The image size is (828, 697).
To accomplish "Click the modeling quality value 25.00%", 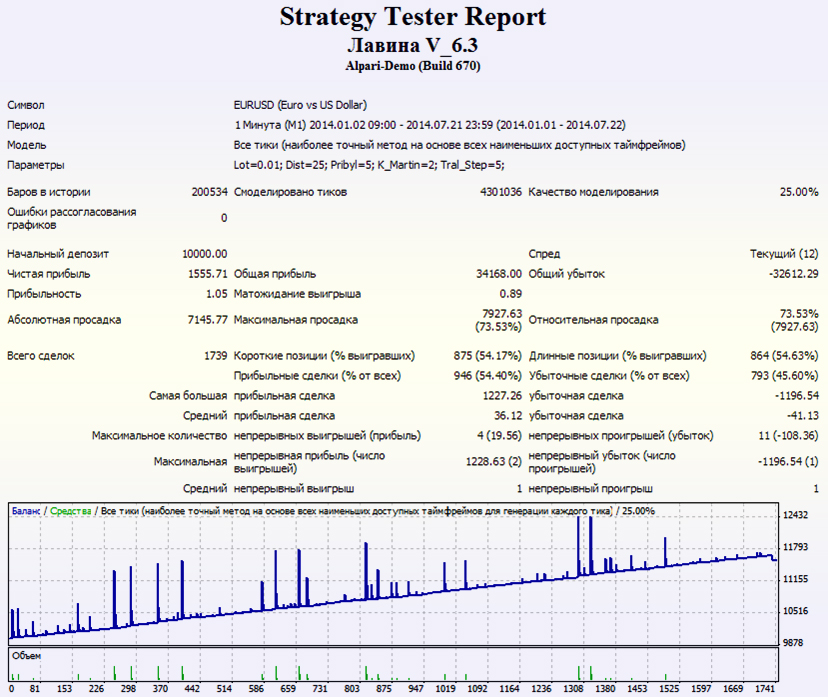I will click(799, 192).
